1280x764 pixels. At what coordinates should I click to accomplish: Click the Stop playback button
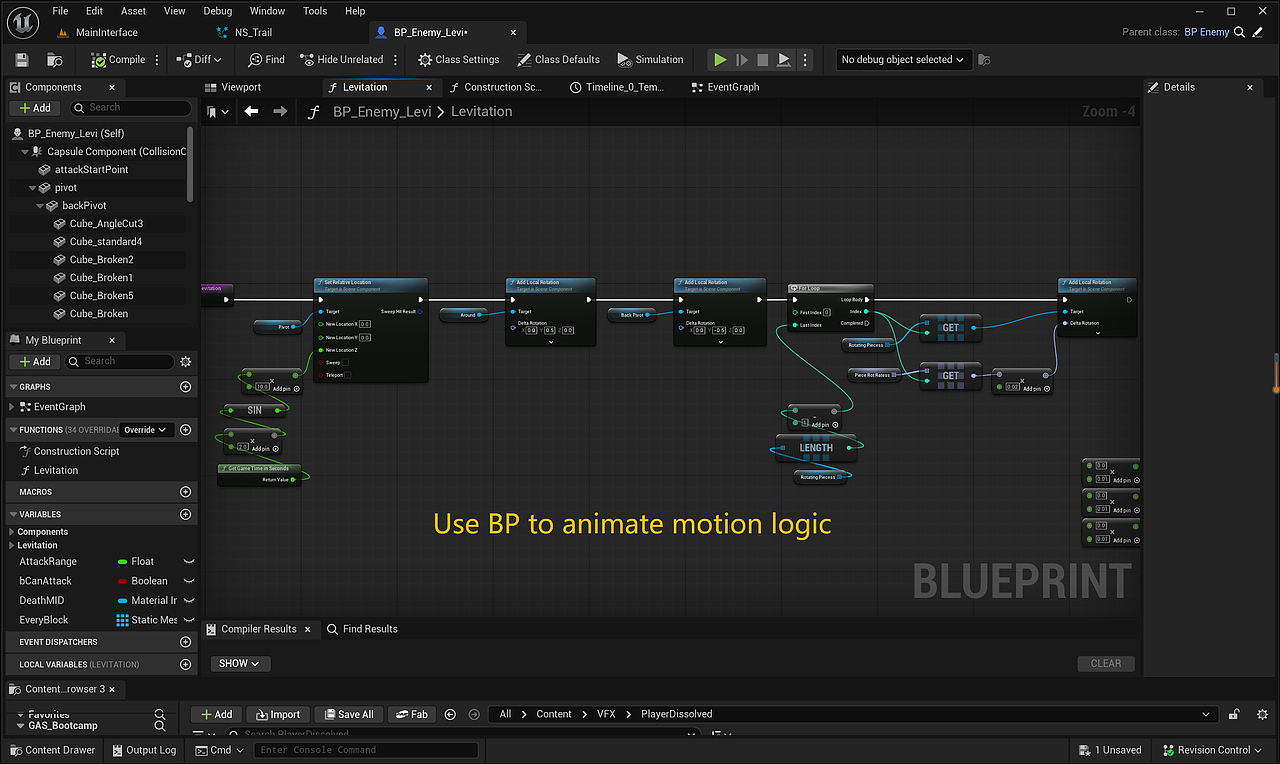[765, 60]
